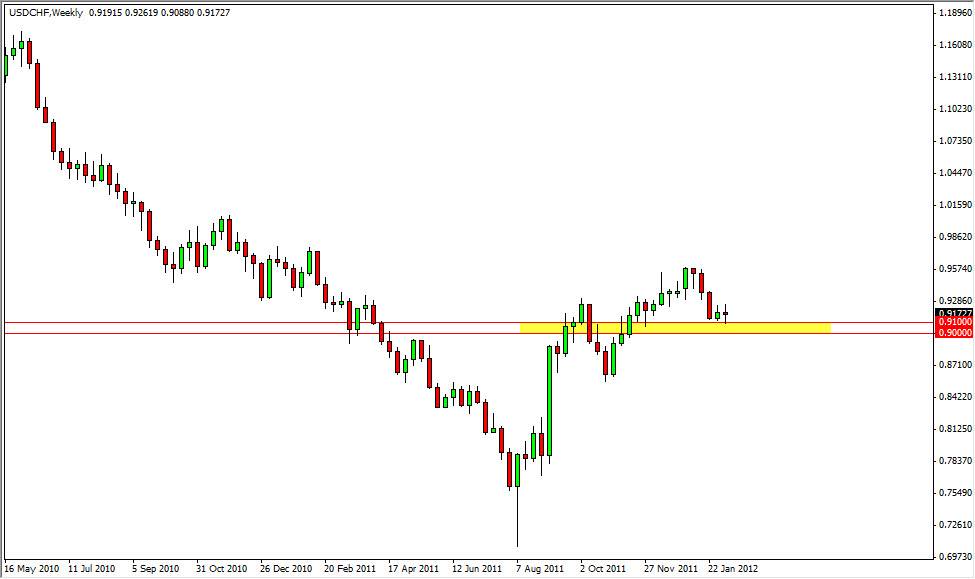Click the 12 Jun 2011 date label

(476, 568)
